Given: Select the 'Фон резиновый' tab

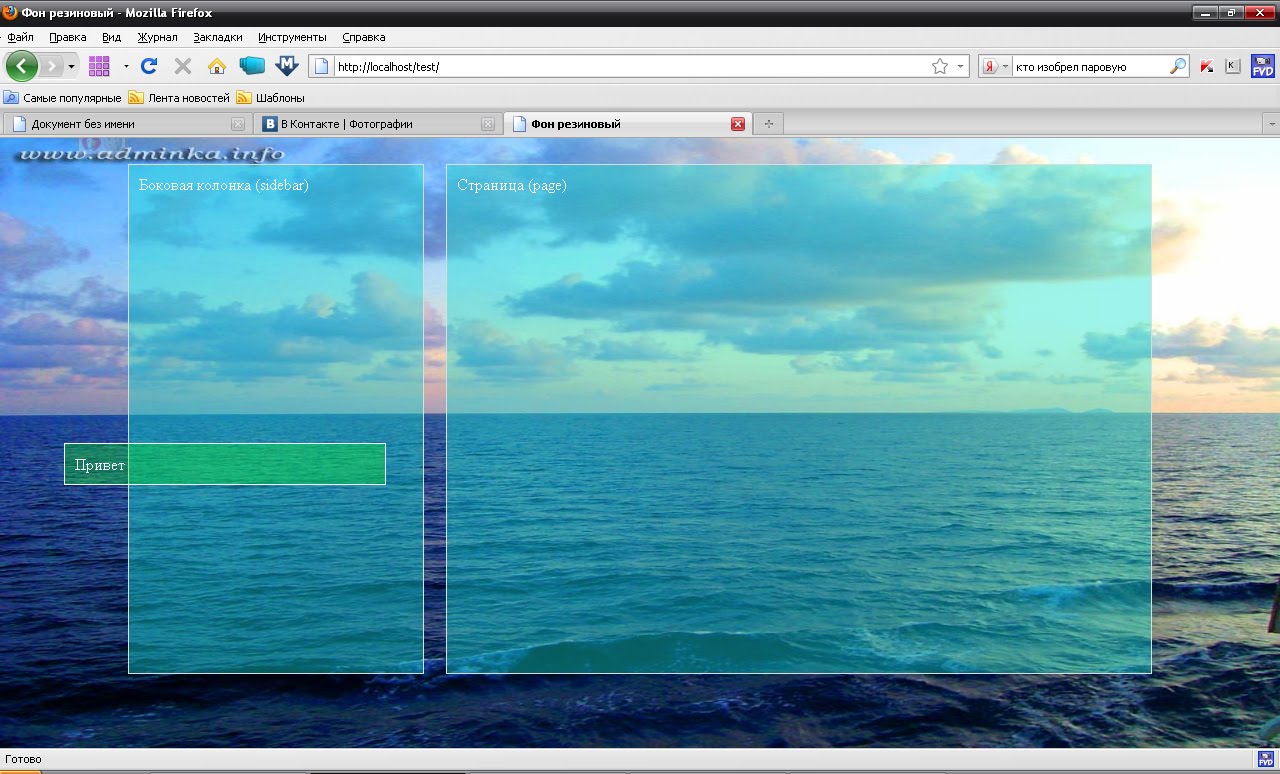Looking at the screenshot, I should point(627,124).
